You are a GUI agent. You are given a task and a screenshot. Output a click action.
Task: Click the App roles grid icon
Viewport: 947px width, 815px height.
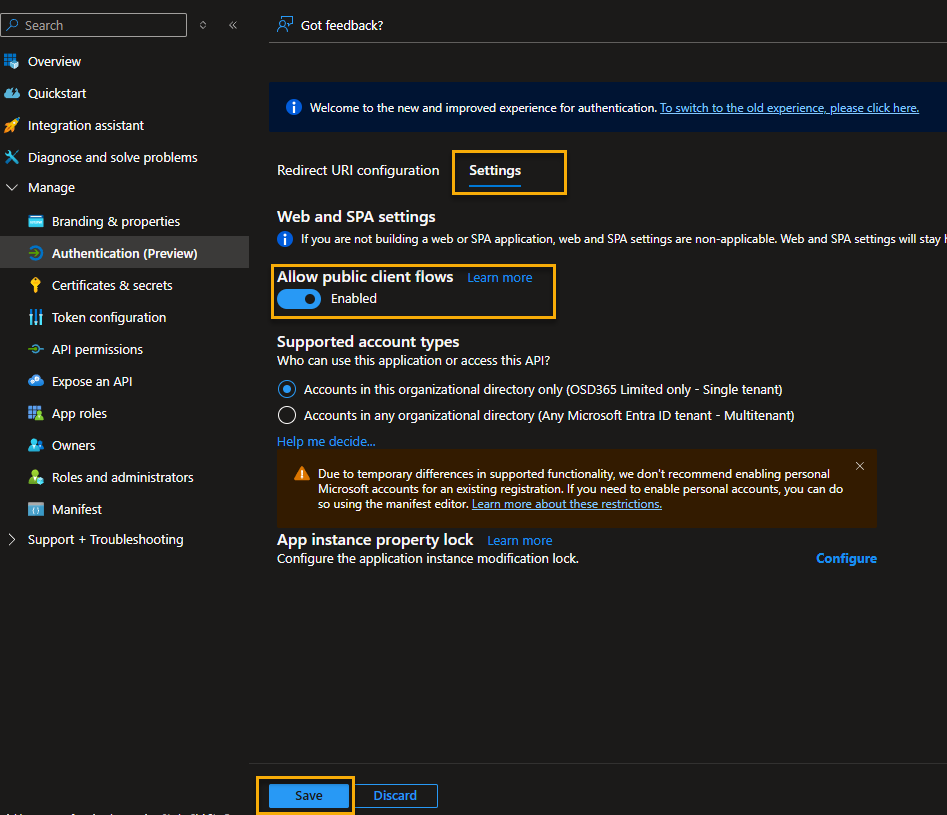(36, 413)
